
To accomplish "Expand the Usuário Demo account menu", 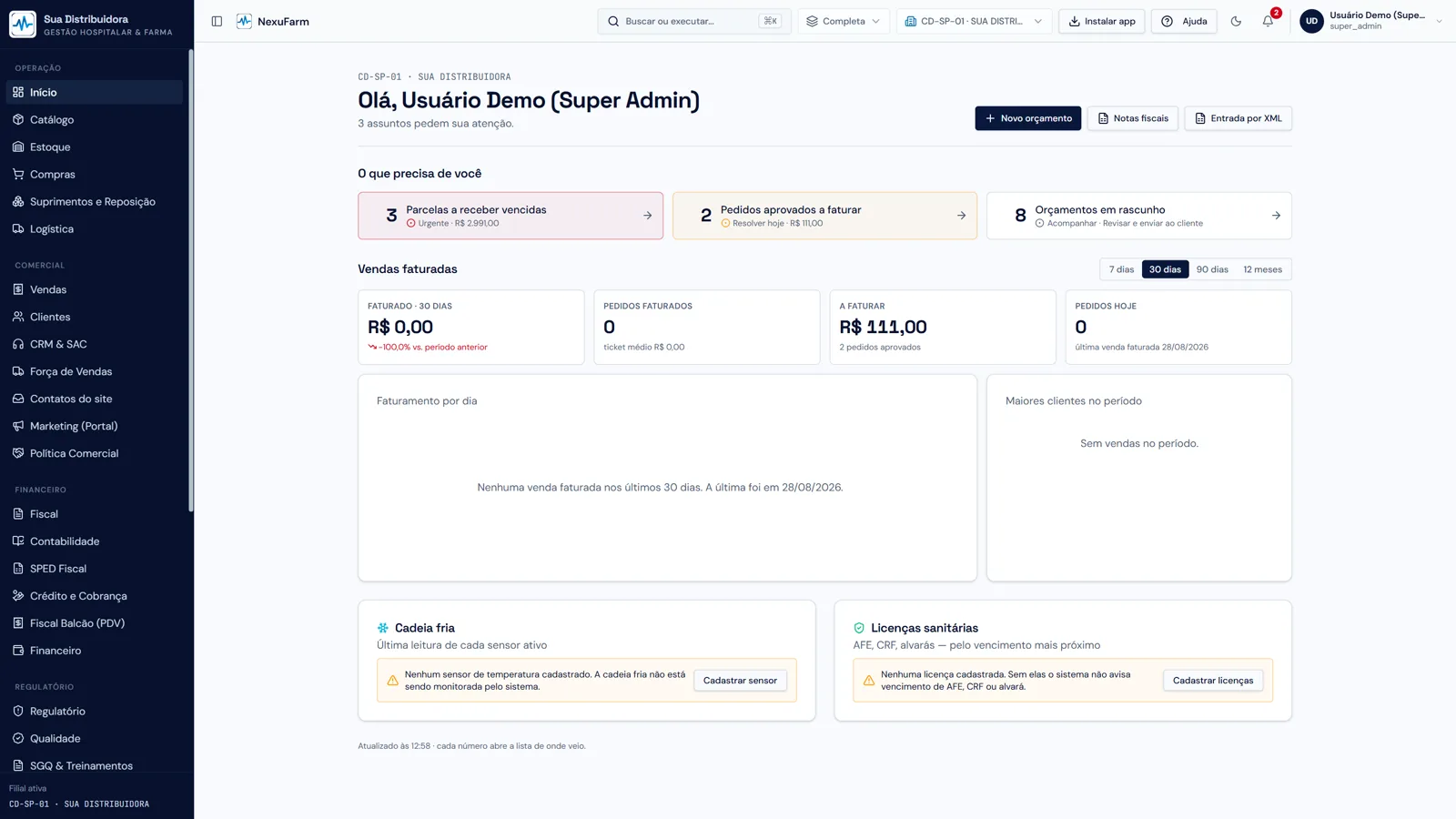I will tap(1371, 21).
